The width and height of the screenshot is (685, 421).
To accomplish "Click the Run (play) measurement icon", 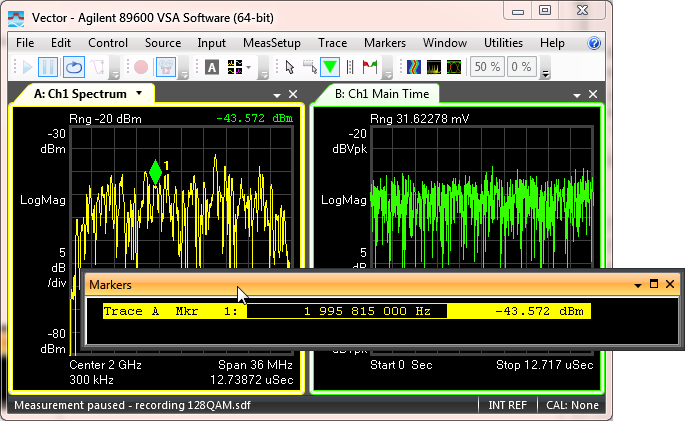I will click(28, 67).
